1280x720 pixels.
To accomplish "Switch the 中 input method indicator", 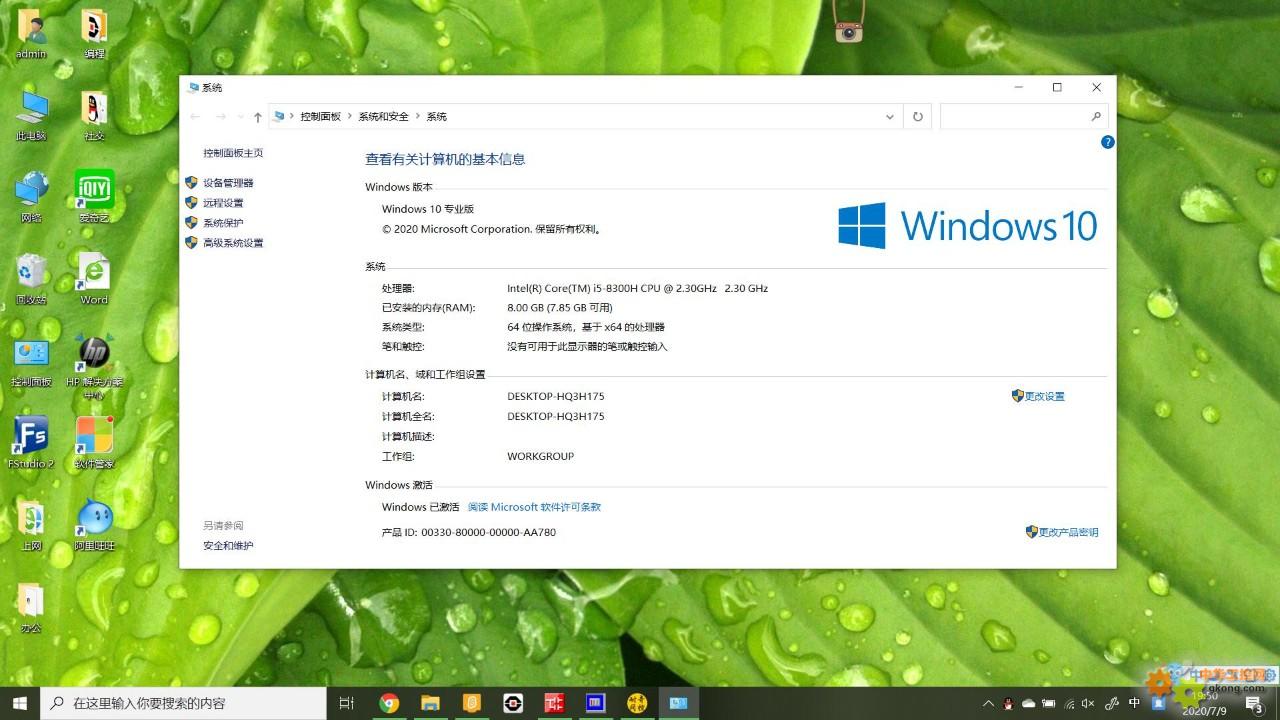I will click(1134, 703).
